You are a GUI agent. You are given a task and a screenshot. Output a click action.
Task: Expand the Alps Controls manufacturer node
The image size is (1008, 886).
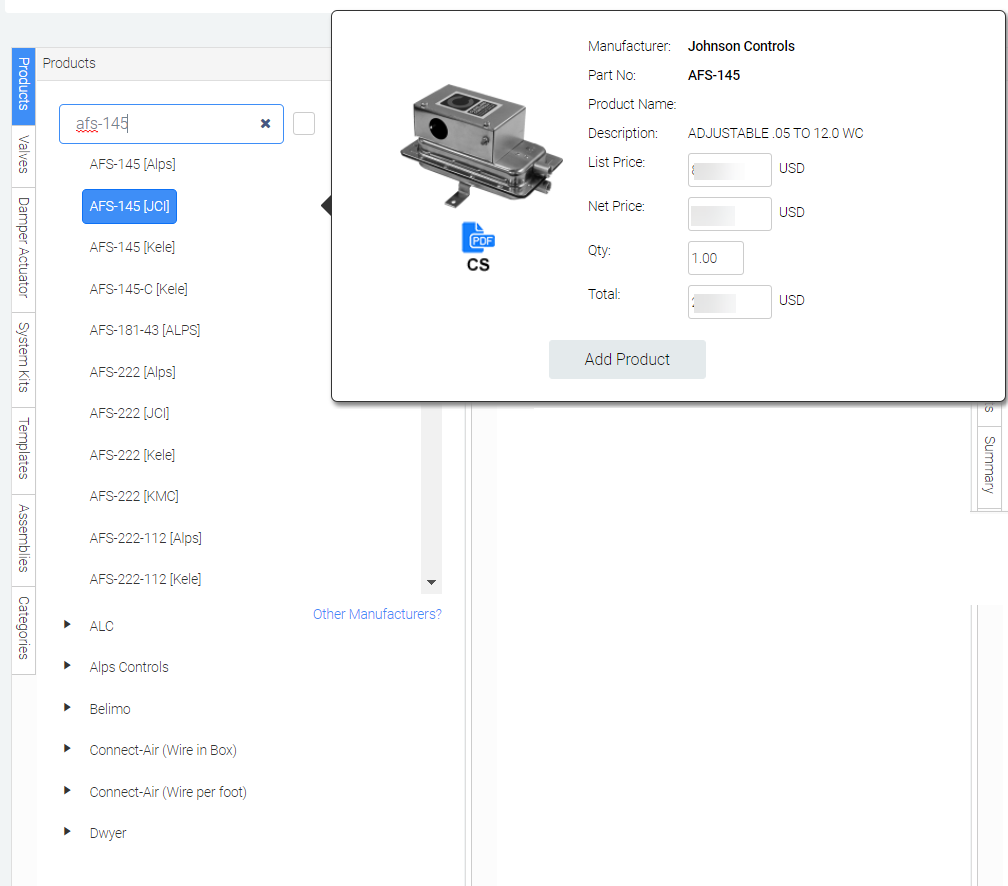67,665
